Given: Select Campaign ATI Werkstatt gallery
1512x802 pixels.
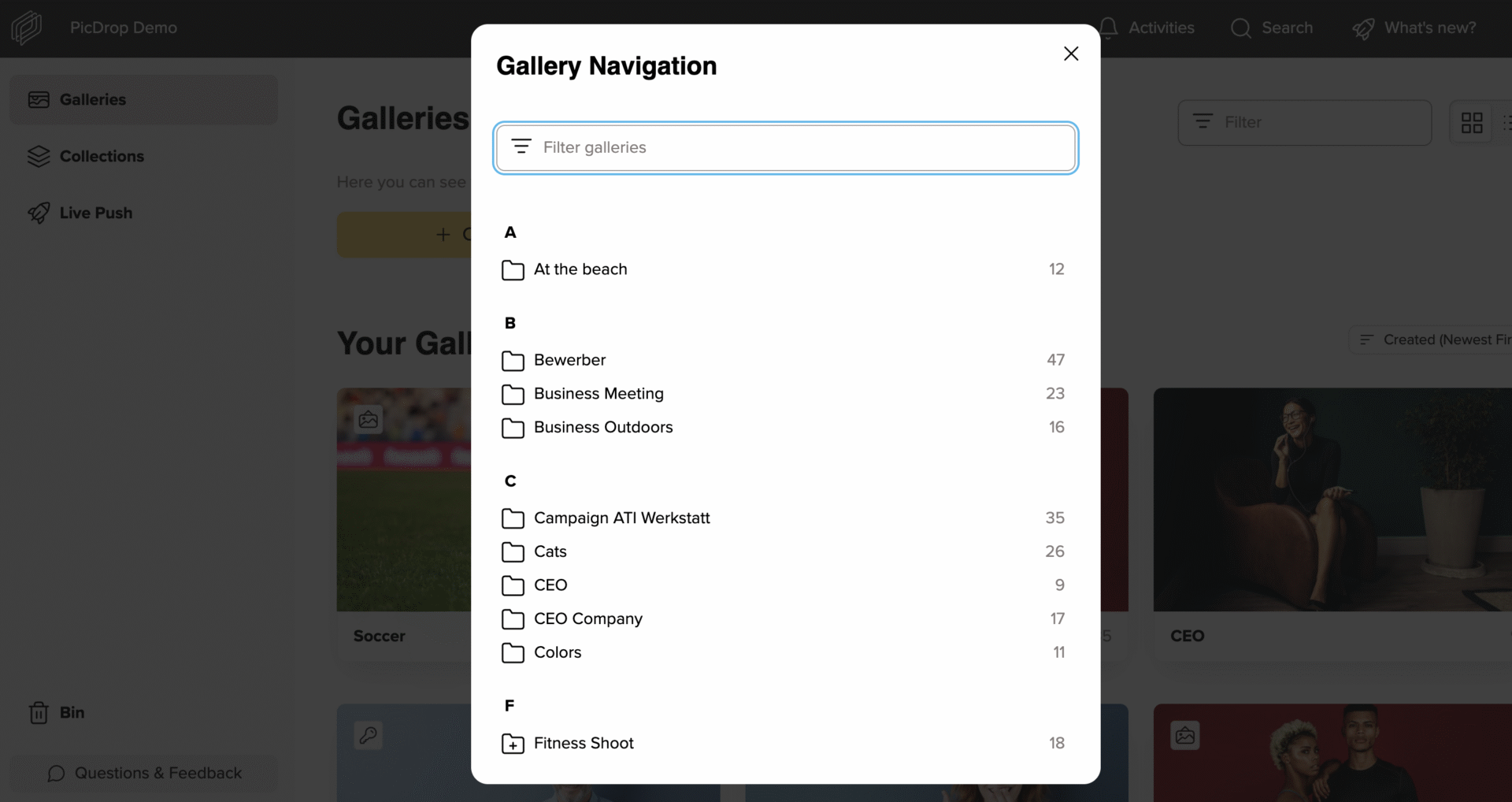Looking at the screenshot, I should click(621, 518).
